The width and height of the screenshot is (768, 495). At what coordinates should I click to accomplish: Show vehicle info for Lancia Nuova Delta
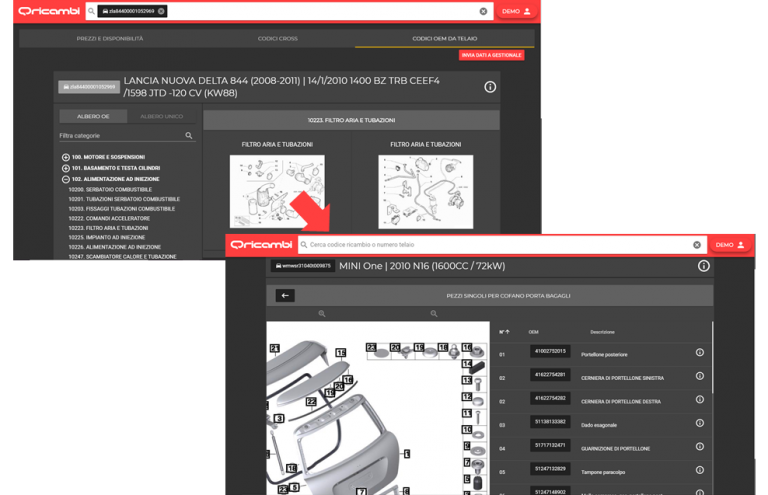tap(490, 87)
